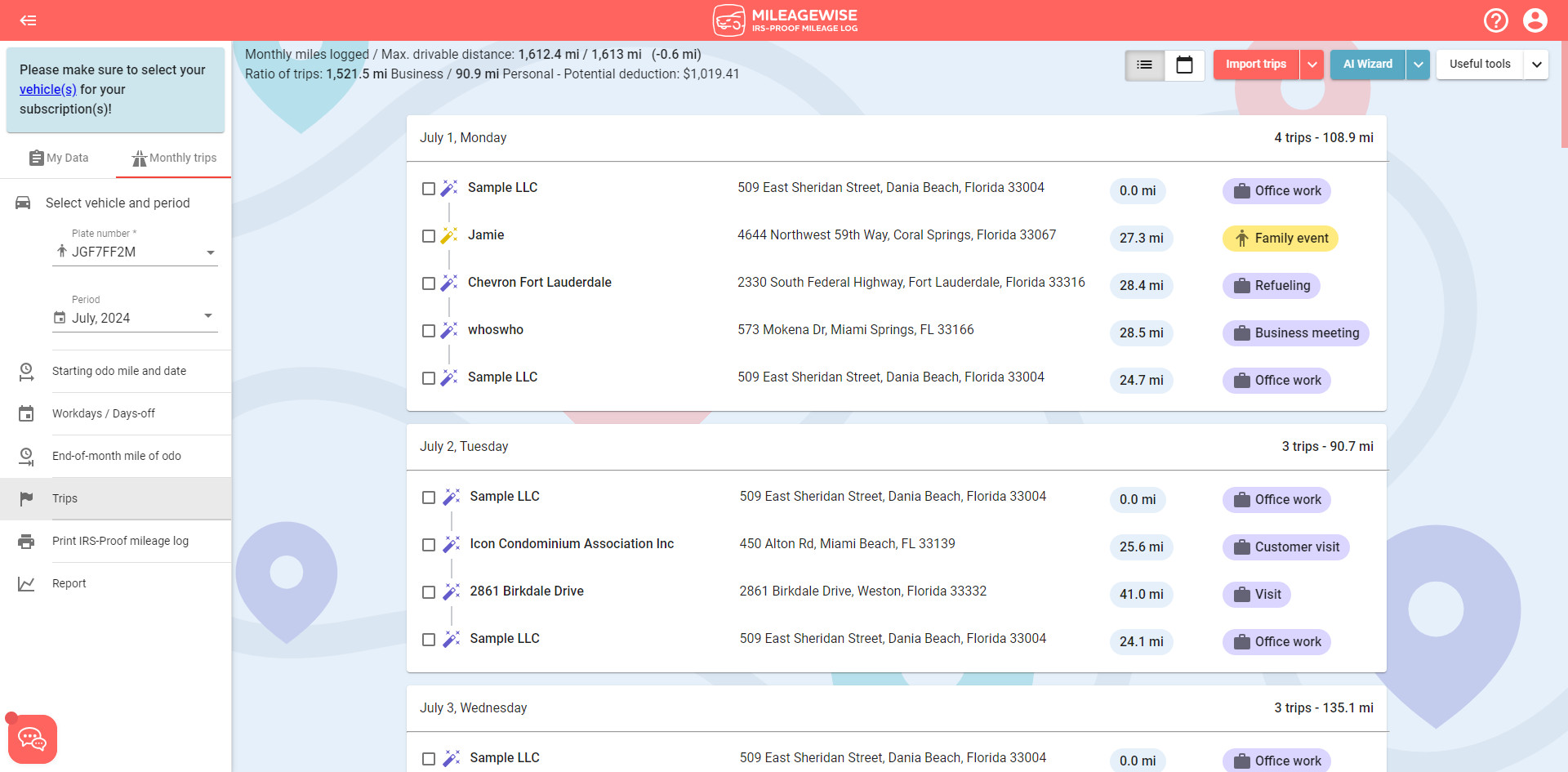Viewport: 1568px width, 772px height.
Task: Click the back arrow icon in header
Action: point(29,20)
